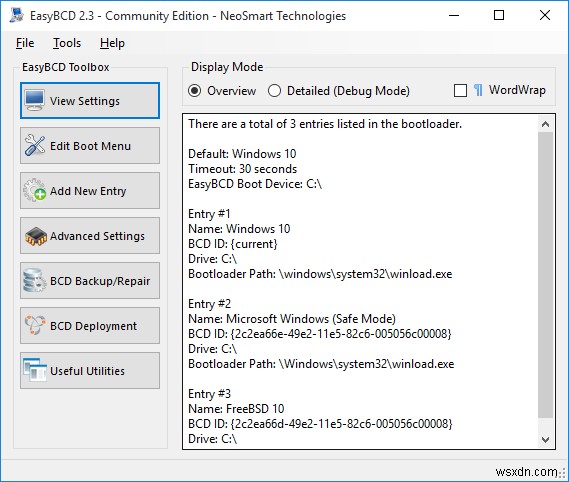Click the 'Name: Windows 10' line
Screen dimensions: 569x482
point(239,229)
